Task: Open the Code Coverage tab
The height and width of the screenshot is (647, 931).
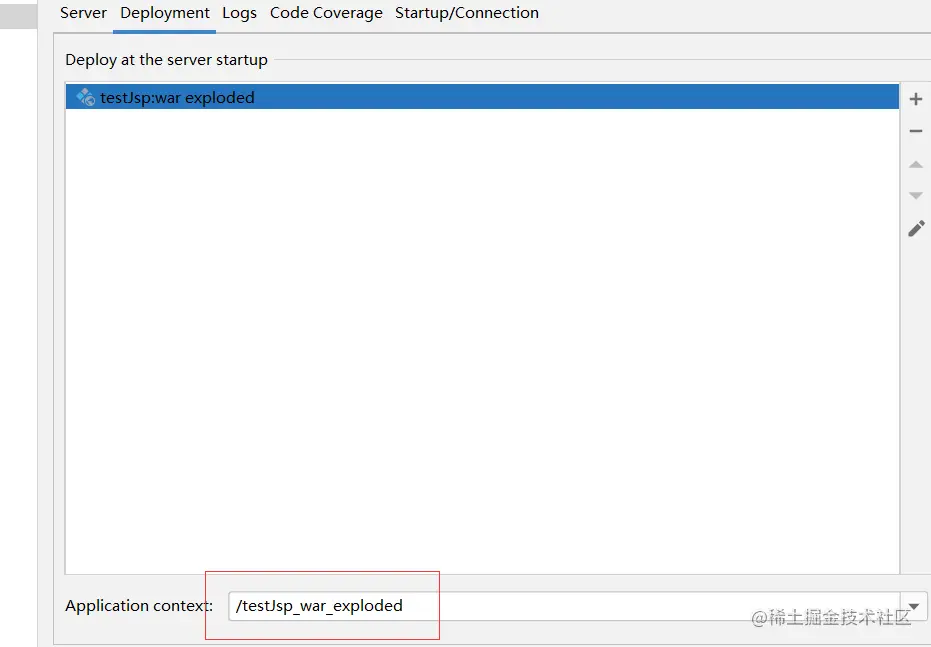Action: 326,13
